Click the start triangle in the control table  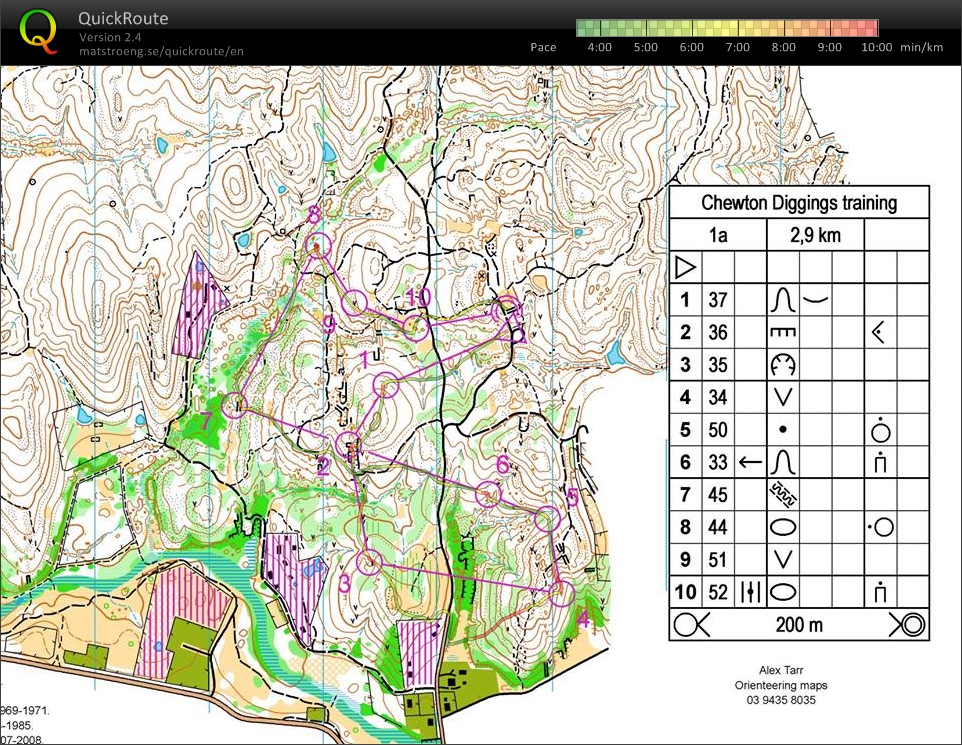tap(685, 267)
